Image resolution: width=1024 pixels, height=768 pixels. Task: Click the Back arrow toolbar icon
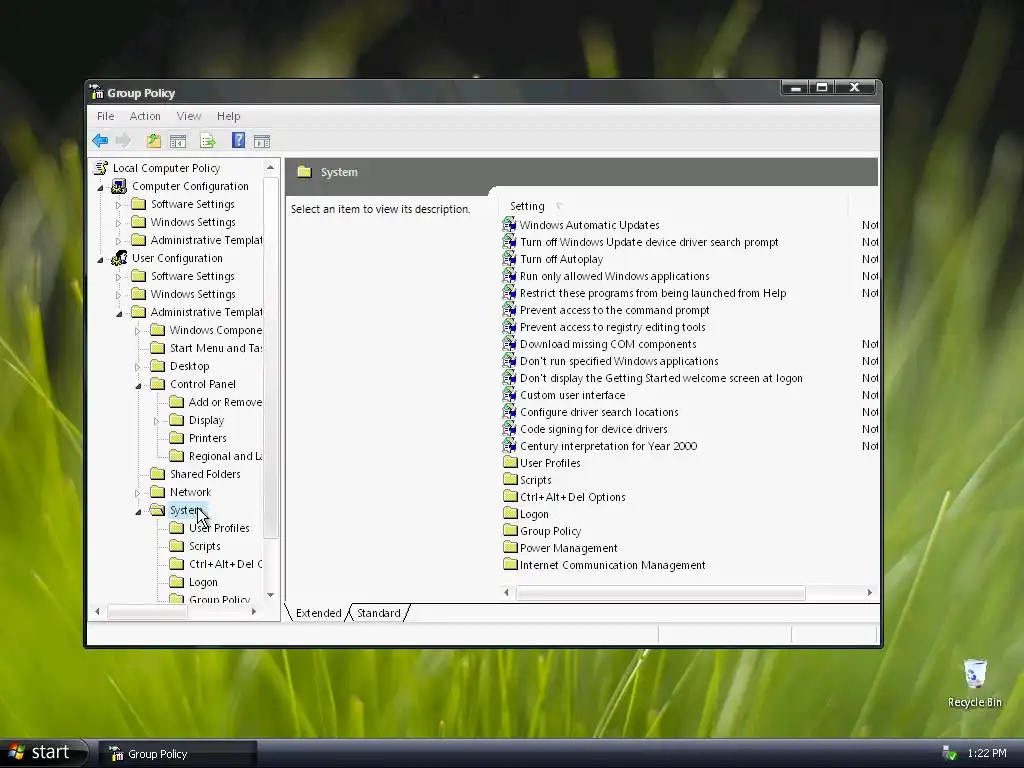click(100, 140)
